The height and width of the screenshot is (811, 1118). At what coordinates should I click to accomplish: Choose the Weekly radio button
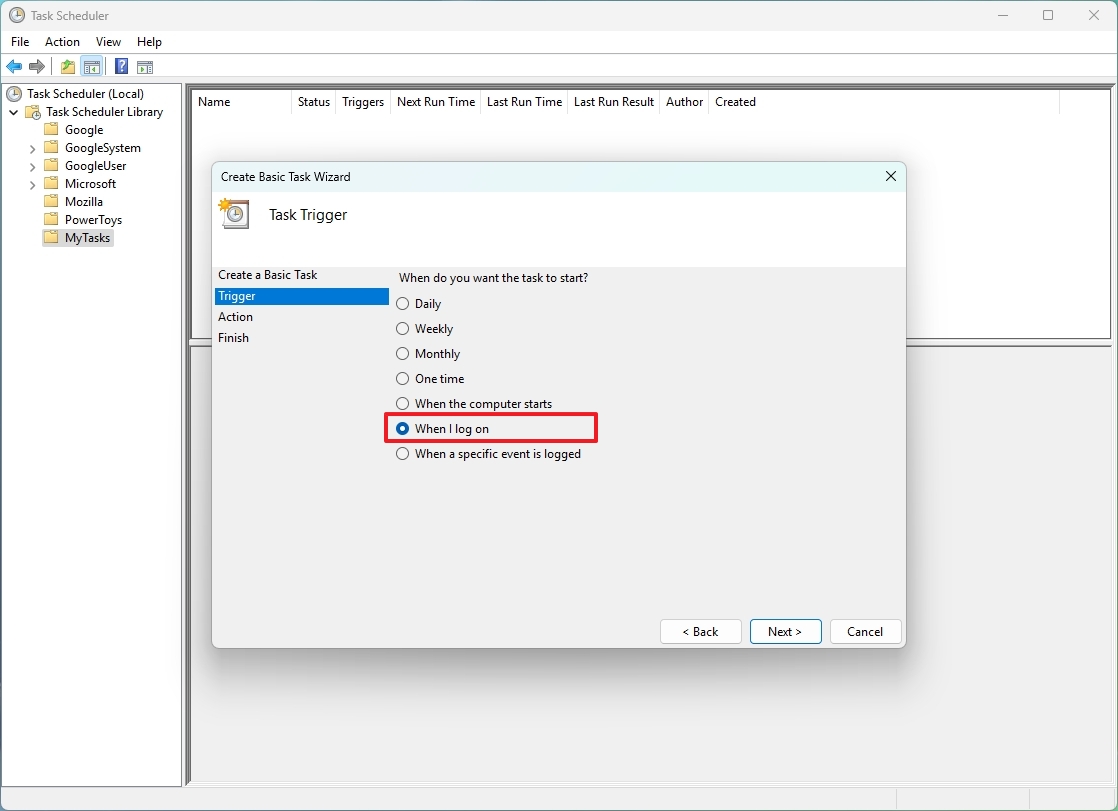(403, 329)
